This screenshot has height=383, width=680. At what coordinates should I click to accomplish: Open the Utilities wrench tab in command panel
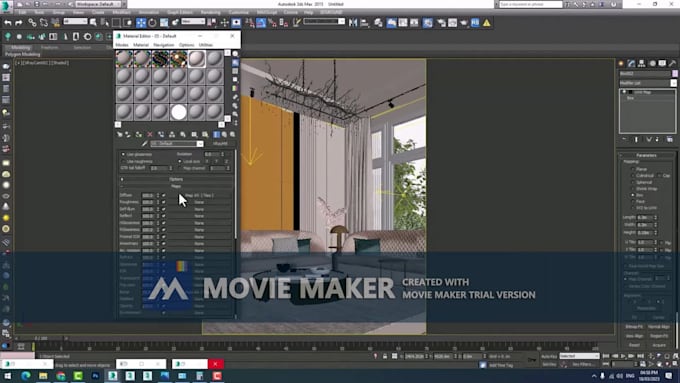pos(672,63)
